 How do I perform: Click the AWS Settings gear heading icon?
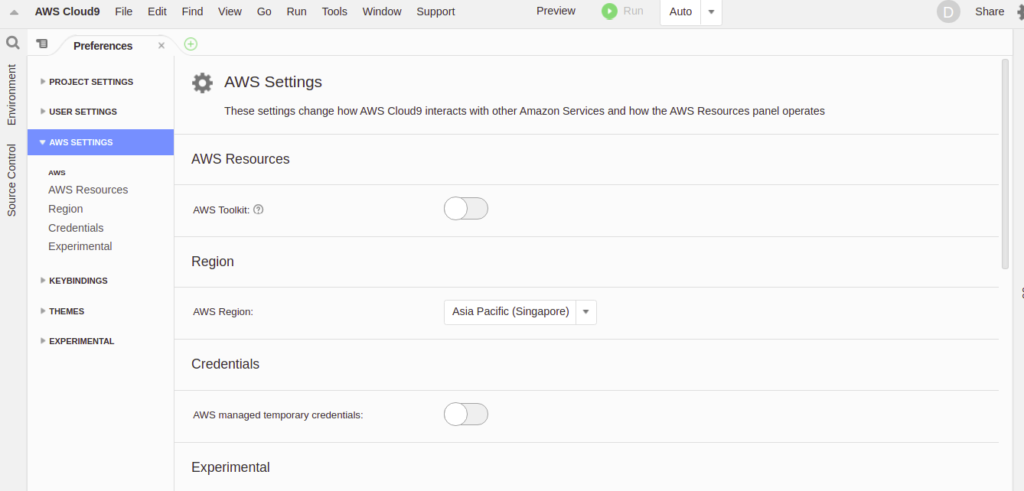[x=202, y=83]
